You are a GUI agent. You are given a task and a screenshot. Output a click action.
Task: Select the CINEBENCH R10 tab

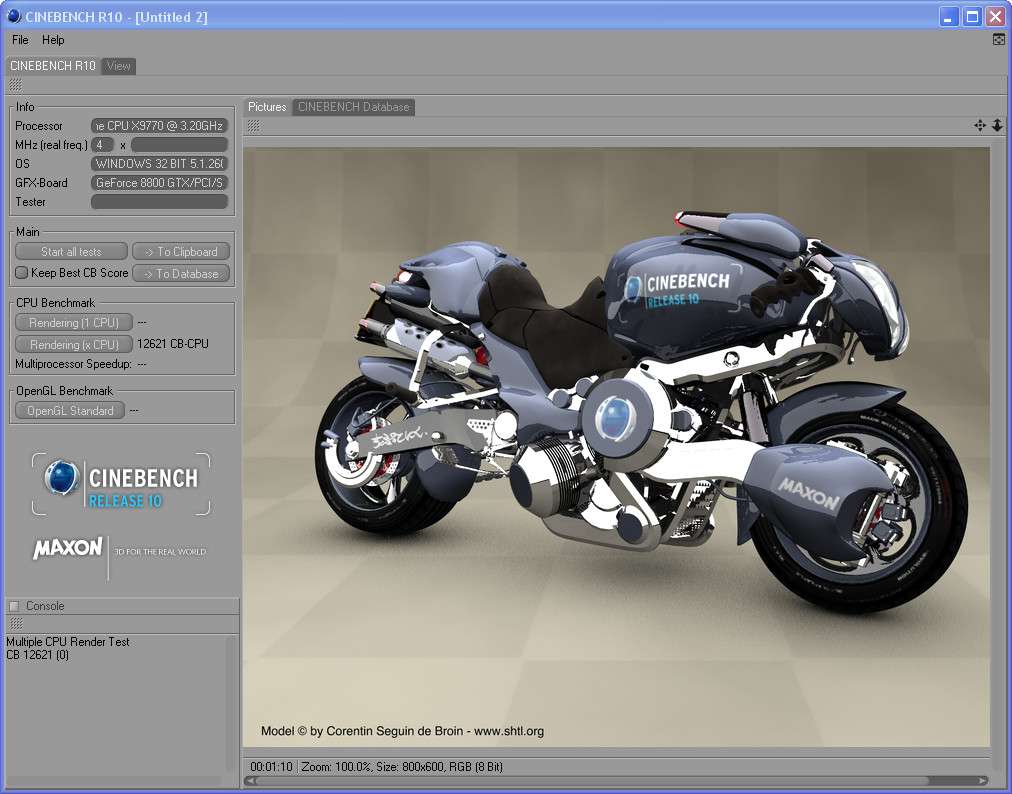[x=53, y=66]
